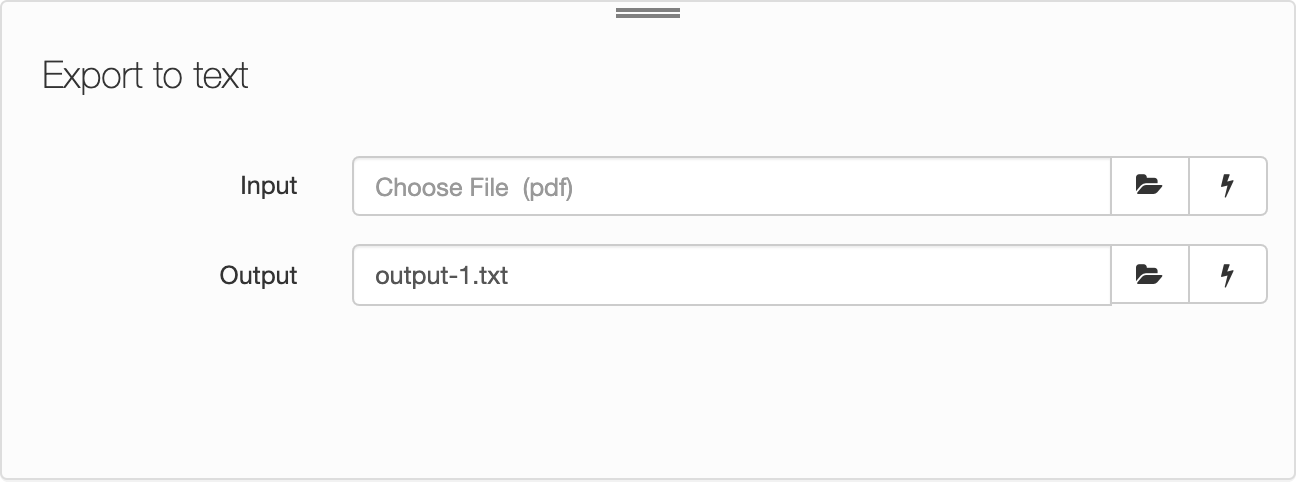Browse for a PDF using Input's folder icon
The height and width of the screenshot is (482, 1296).
[1150, 186]
